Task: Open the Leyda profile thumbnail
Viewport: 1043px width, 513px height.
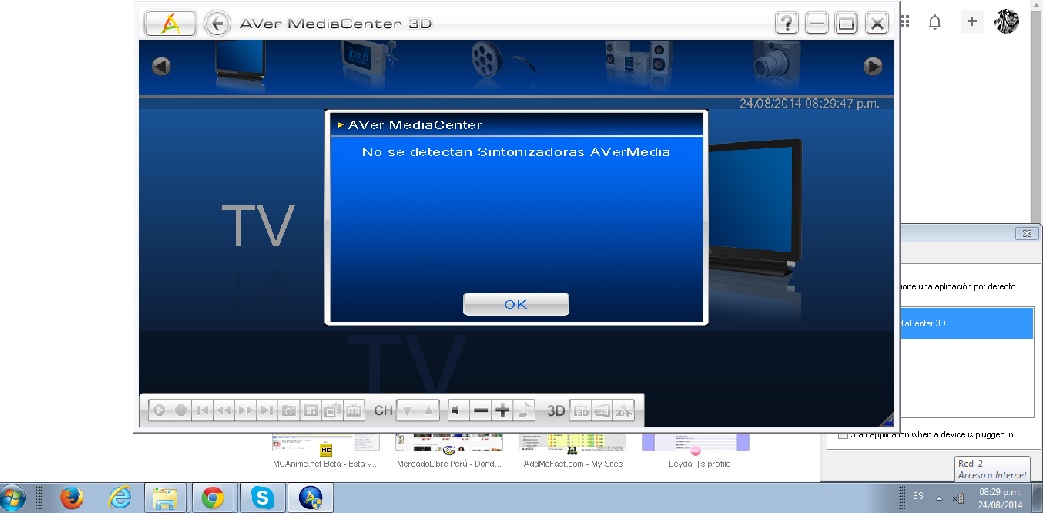Action: pyautogui.click(x=696, y=450)
